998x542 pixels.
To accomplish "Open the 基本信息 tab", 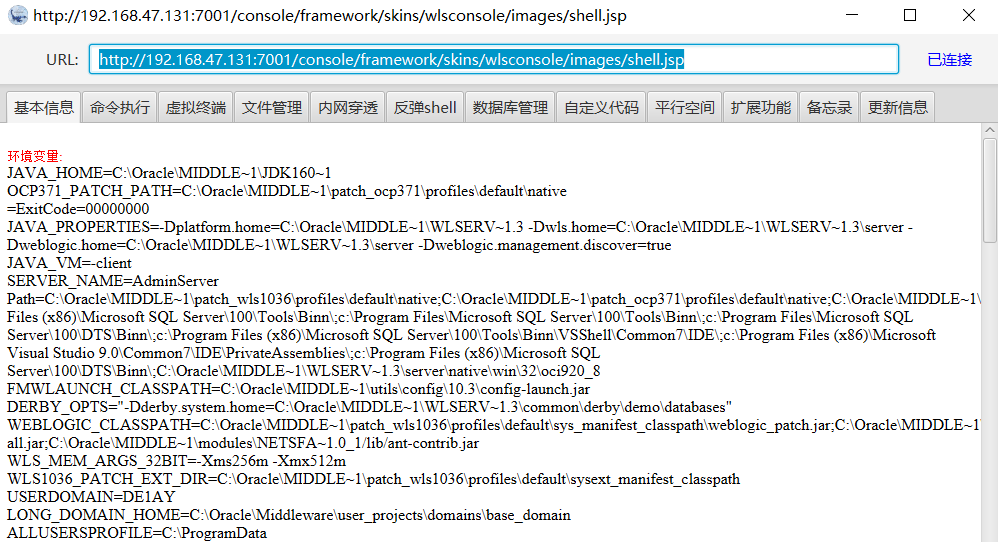I will tap(44, 108).
